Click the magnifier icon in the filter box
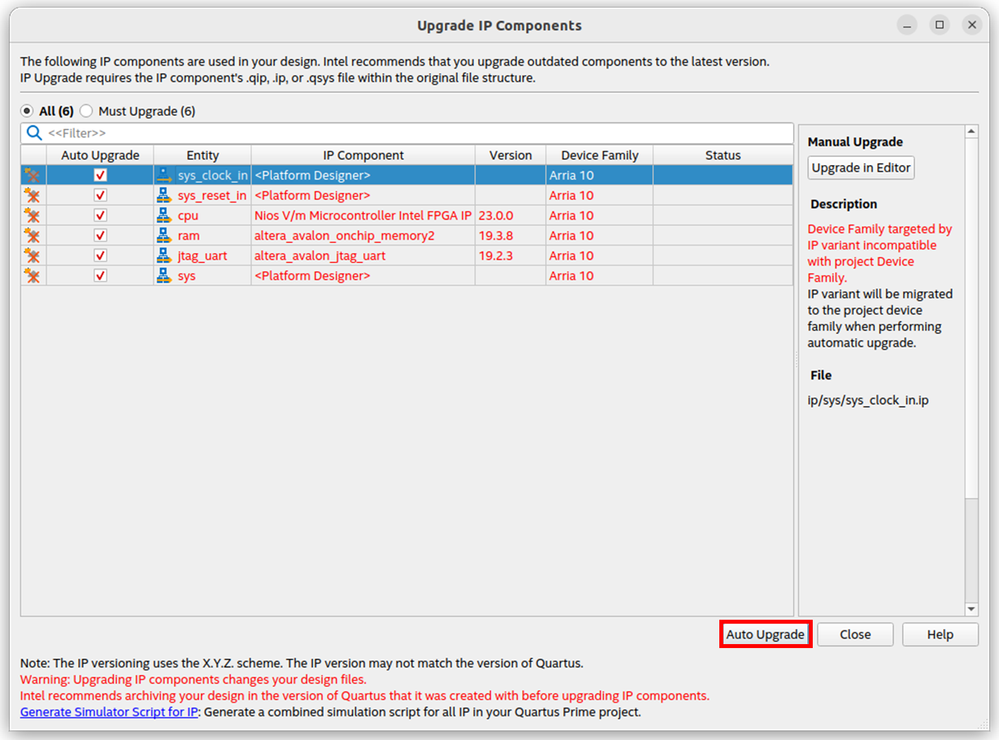This screenshot has width=999, height=740. pyautogui.click(x=34, y=133)
